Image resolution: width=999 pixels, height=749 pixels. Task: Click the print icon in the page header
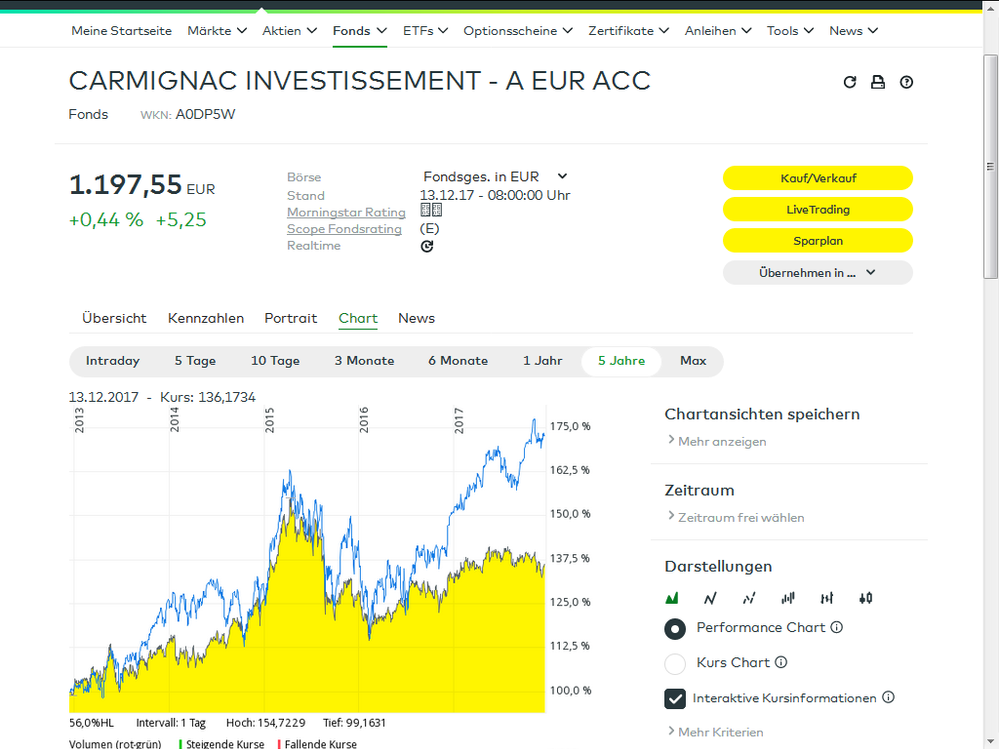point(878,82)
